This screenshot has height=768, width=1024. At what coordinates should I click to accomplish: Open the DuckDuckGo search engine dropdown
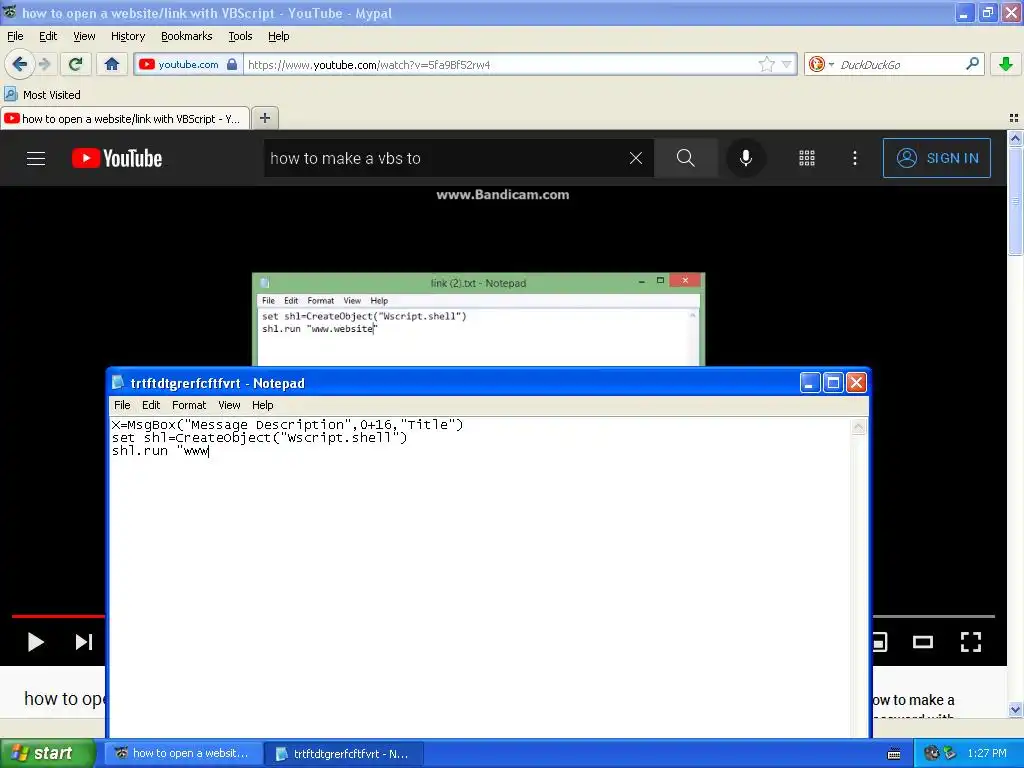(x=821, y=64)
